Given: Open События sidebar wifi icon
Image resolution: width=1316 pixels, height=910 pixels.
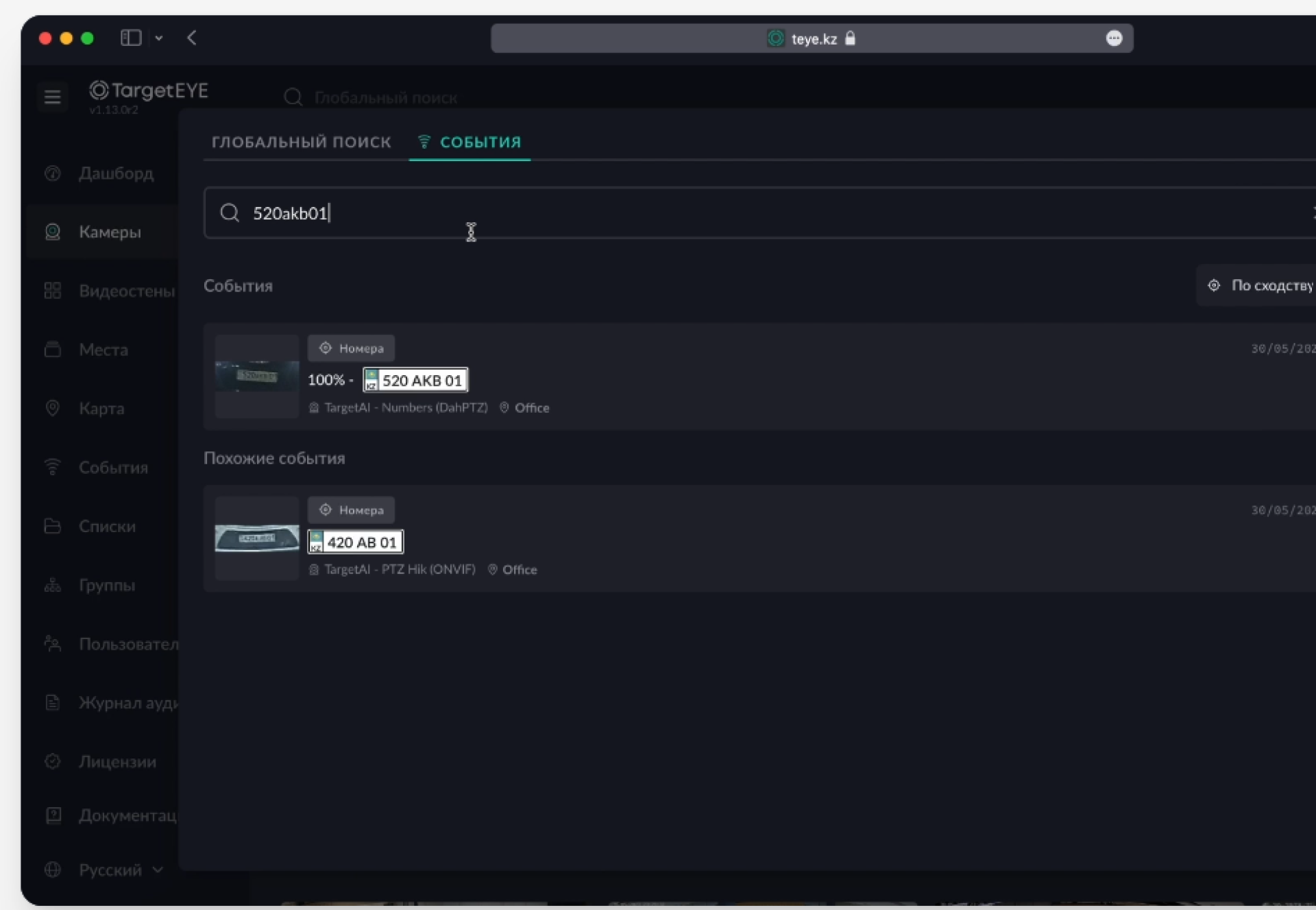Looking at the screenshot, I should click(53, 467).
